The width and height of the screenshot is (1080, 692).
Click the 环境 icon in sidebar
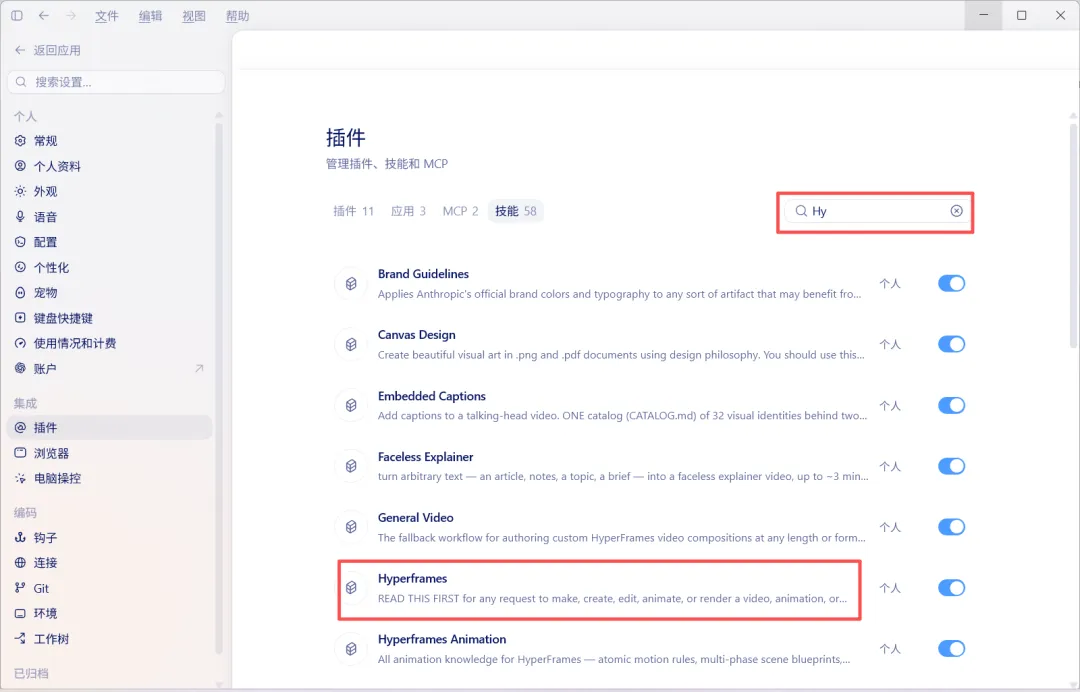pyautogui.click(x=20, y=614)
